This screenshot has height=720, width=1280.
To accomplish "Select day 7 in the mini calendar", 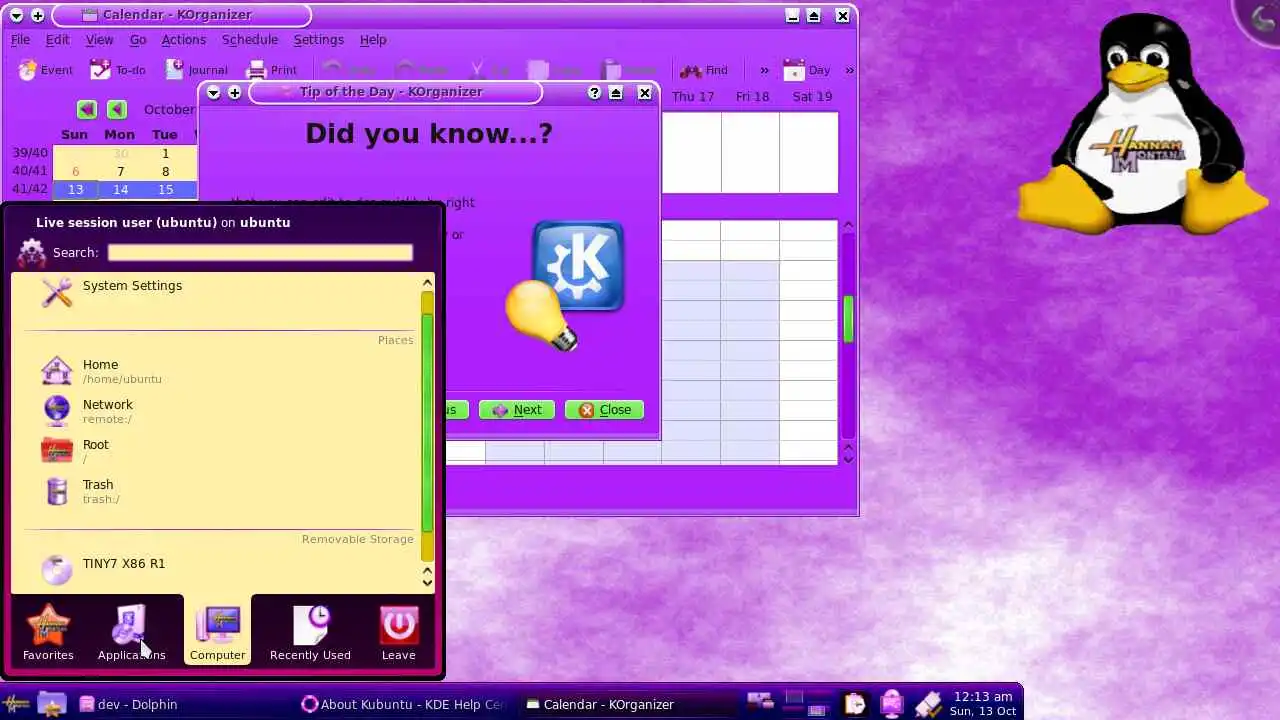I will pyautogui.click(x=120, y=171).
